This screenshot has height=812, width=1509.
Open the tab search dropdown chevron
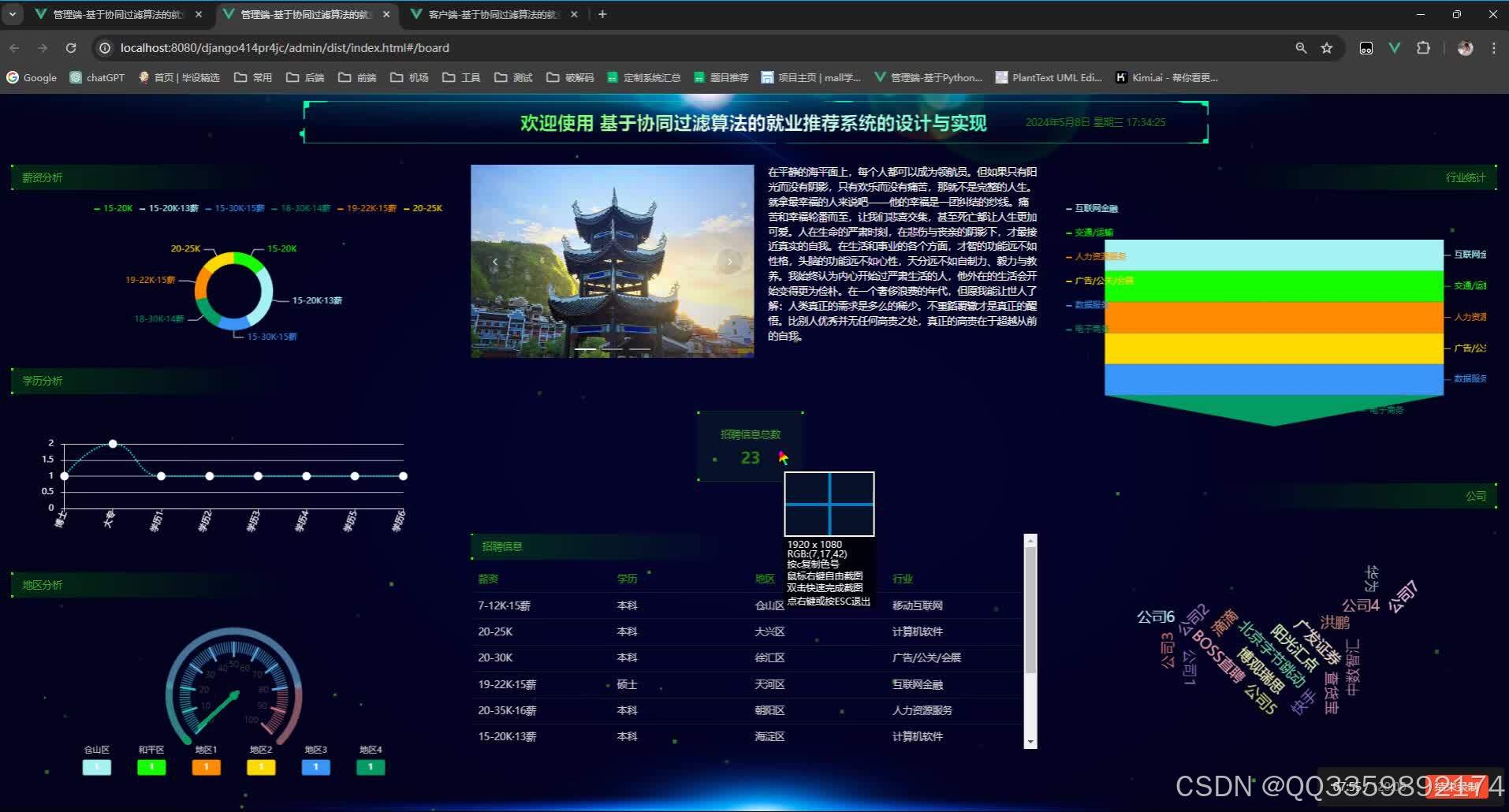click(13, 14)
